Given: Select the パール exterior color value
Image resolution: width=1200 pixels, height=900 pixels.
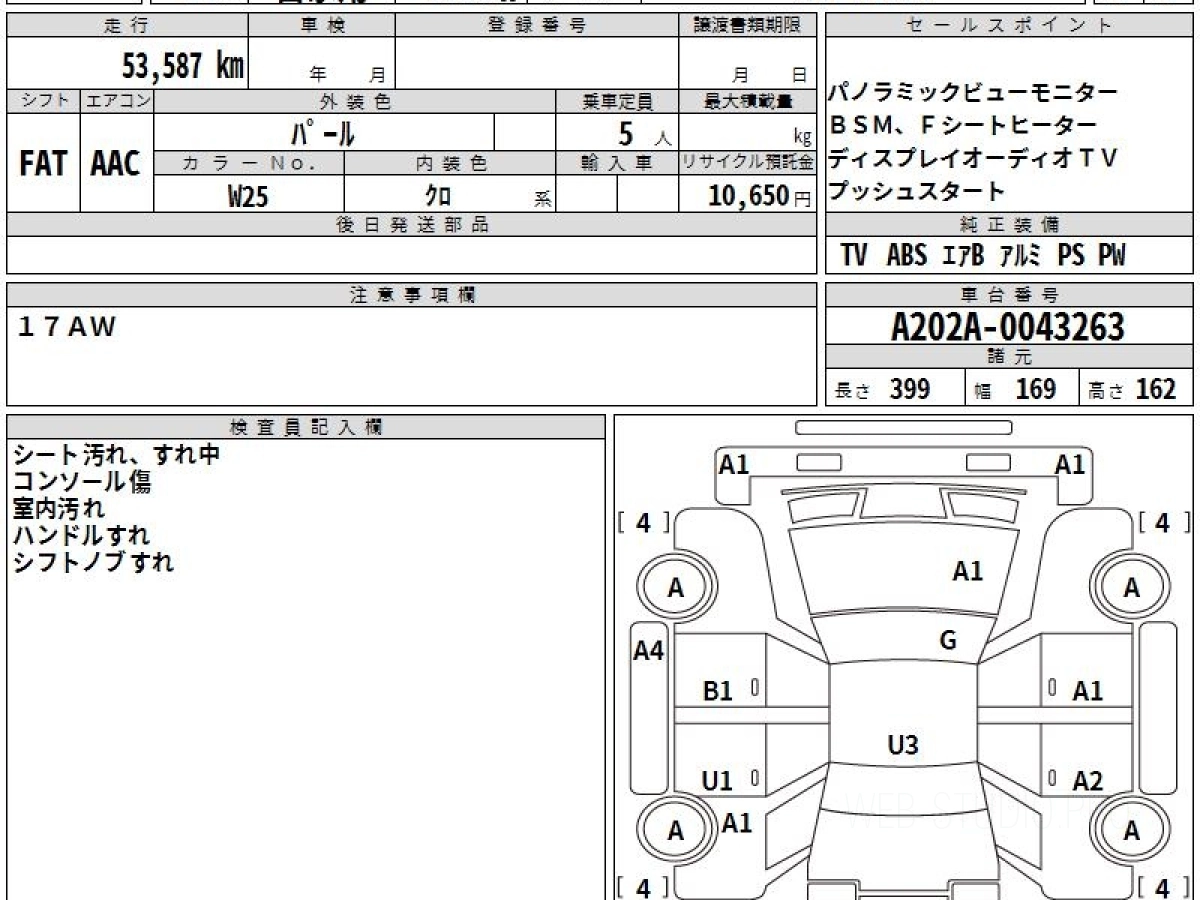Looking at the screenshot, I should (x=322, y=132).
